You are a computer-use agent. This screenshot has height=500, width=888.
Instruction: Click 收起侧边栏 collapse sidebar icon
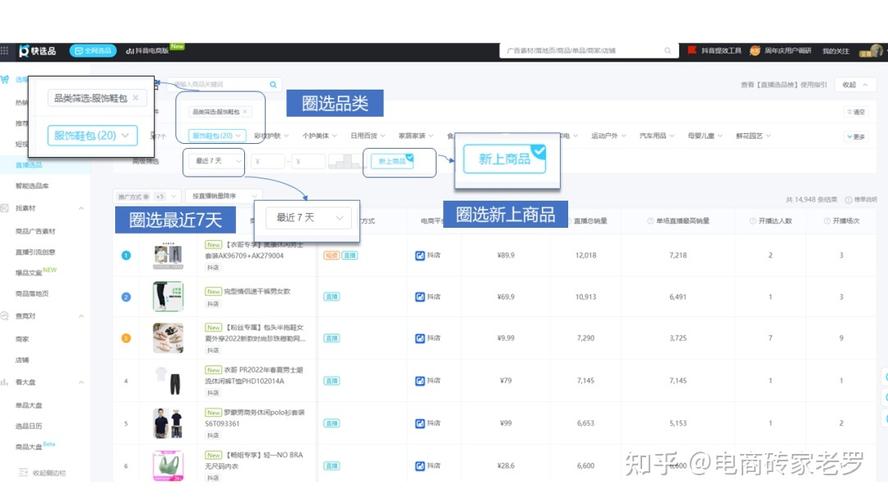(x=23, y=472)
